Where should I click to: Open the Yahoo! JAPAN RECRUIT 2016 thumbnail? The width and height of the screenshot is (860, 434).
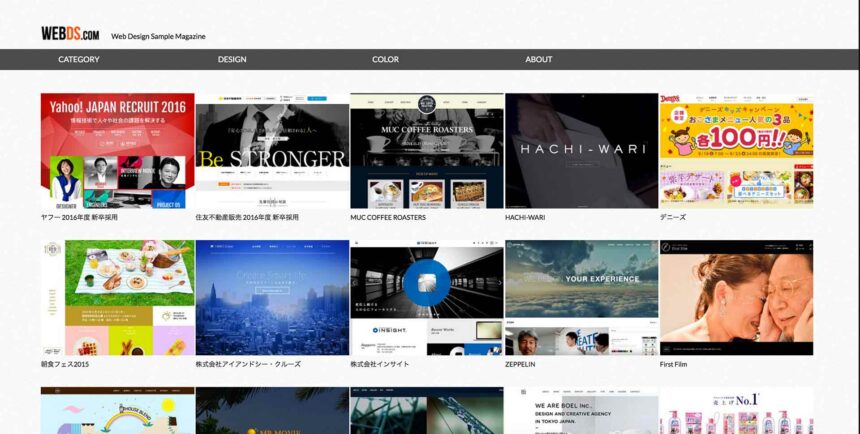(x=117, y=151)
